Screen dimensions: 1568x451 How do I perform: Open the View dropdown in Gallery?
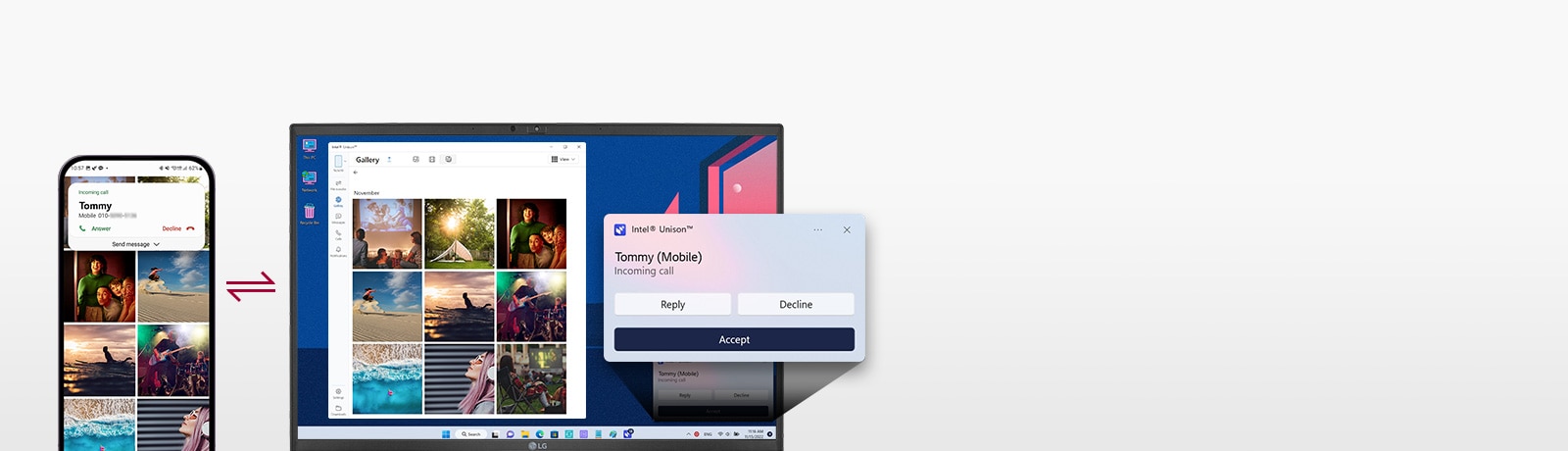point(563,159)
